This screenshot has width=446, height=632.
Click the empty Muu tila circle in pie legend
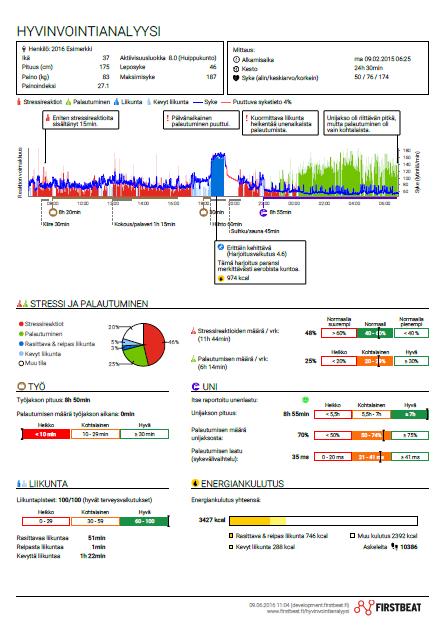21,363
